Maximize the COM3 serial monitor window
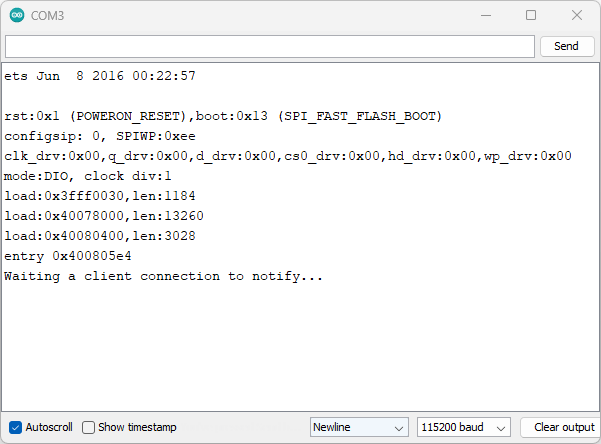Screen dimensions: 601x444 (531, 16)
